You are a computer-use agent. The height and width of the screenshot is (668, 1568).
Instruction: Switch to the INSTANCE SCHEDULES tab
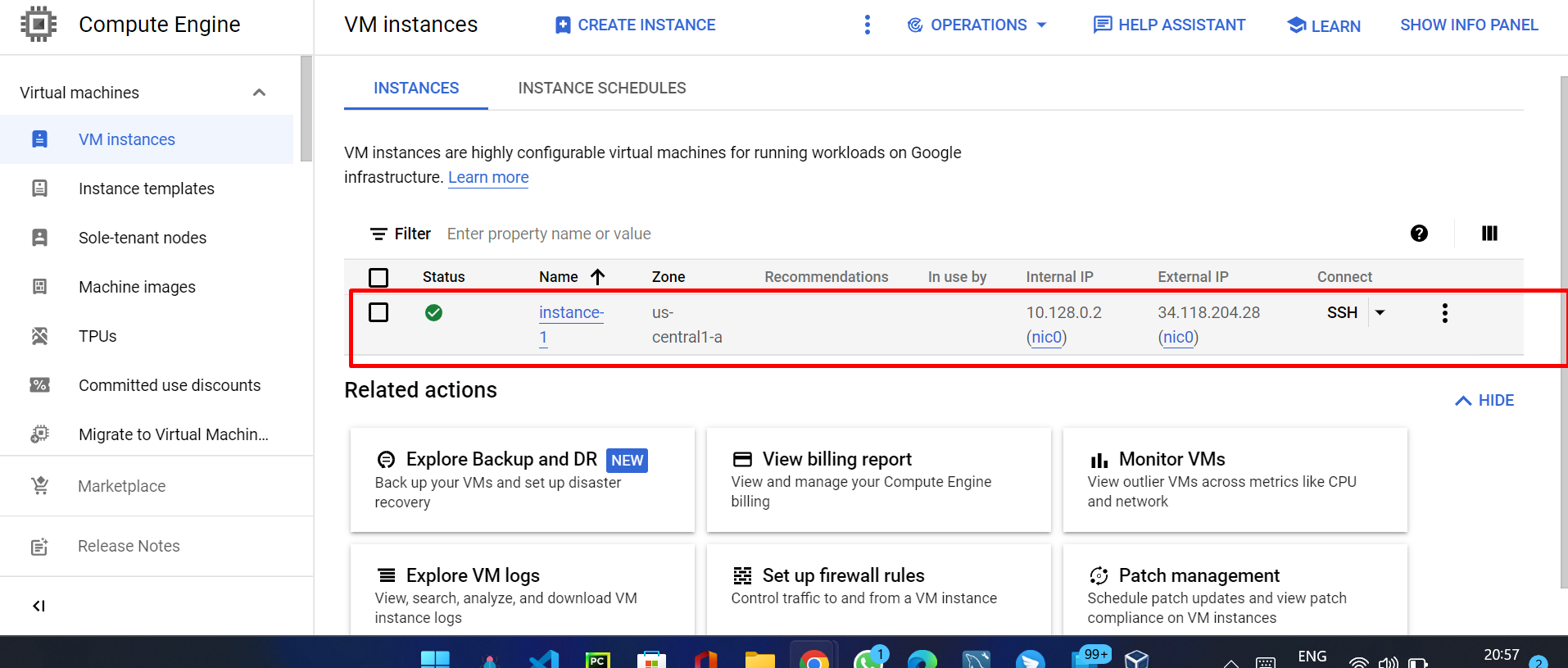602,89
